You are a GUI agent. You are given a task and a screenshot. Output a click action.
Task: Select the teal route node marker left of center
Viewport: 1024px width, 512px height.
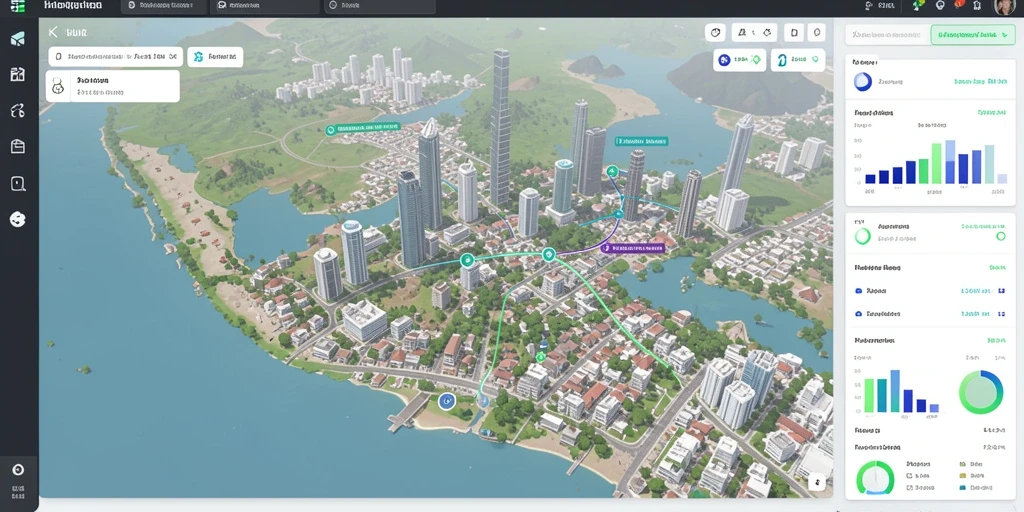click(x=467, y=261)
